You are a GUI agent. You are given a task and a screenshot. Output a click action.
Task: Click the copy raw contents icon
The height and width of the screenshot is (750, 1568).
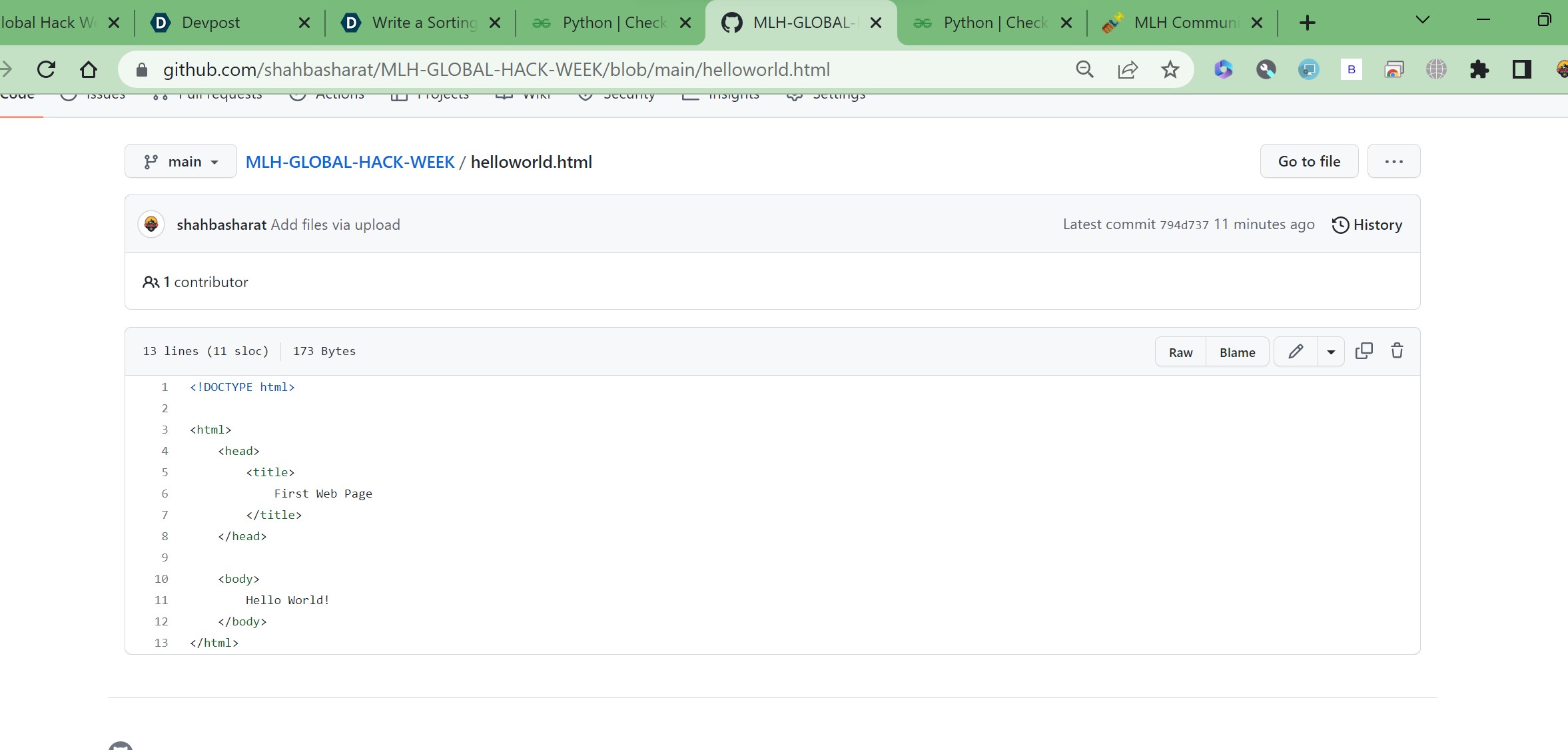point(1364,351)
